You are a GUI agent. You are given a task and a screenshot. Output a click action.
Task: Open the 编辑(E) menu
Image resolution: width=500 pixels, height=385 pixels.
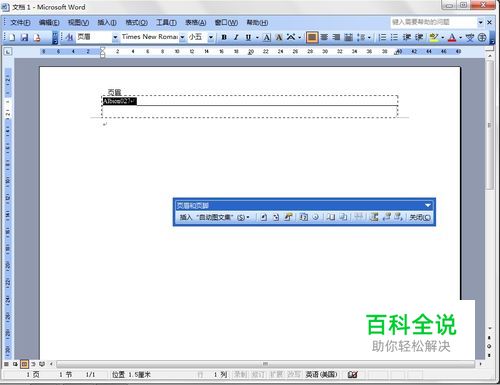(49, 23)
